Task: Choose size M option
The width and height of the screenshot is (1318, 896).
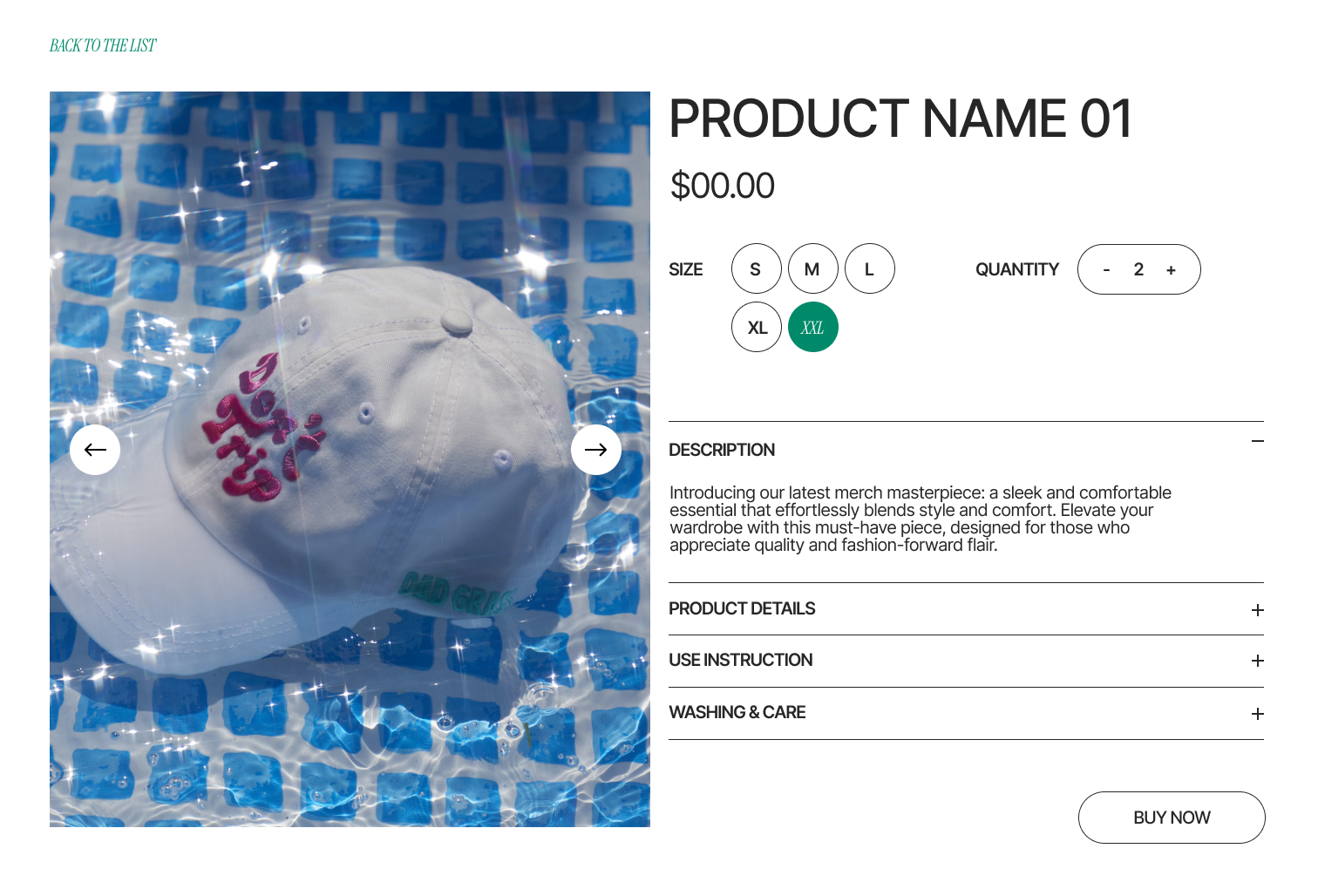Action: click(x=812, y=268)
